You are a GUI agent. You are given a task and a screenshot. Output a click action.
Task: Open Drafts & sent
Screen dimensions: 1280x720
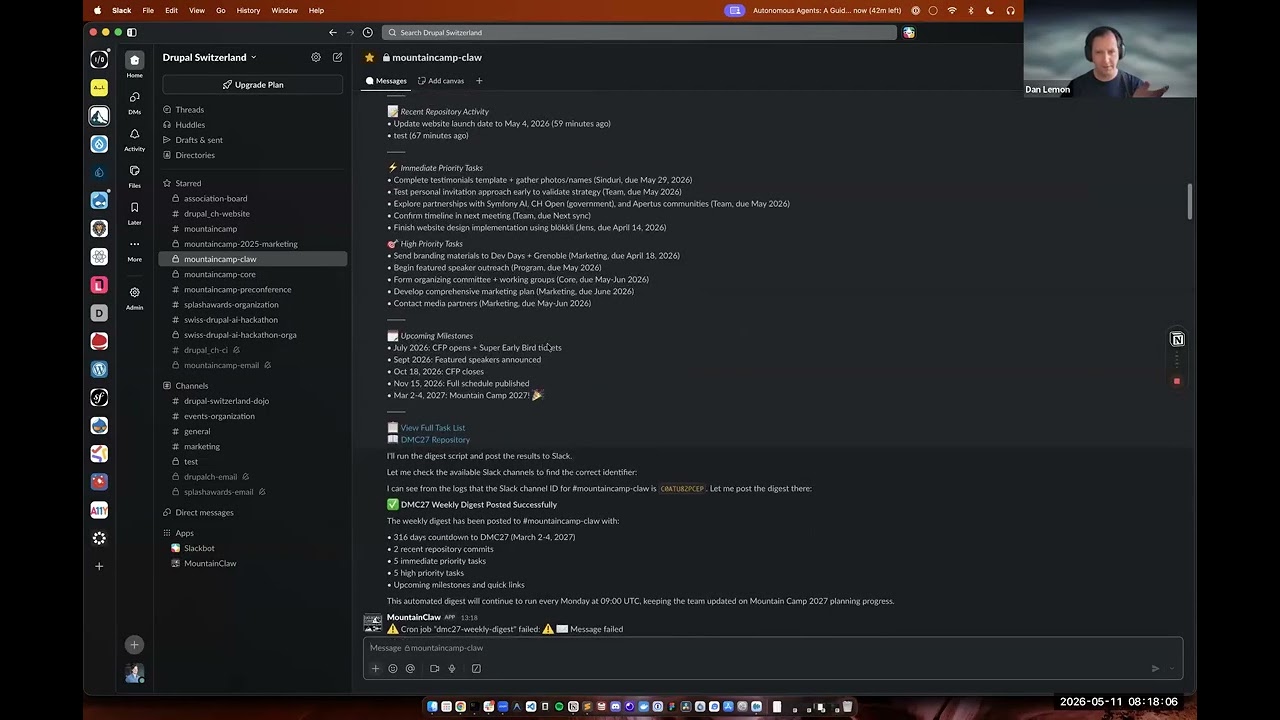click(199, 140)
